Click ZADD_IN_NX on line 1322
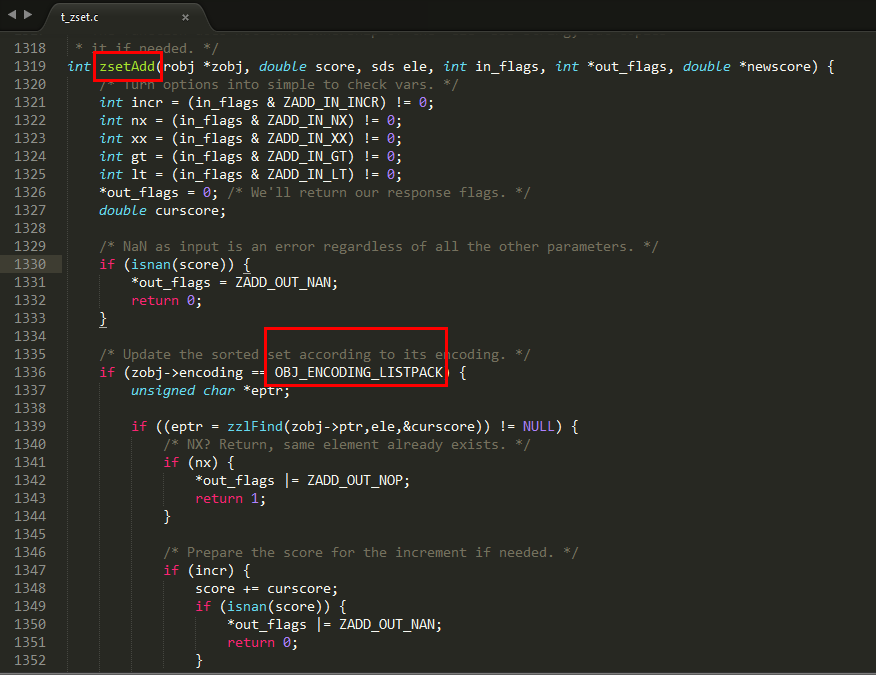876x675 pixels. point(307,121)
